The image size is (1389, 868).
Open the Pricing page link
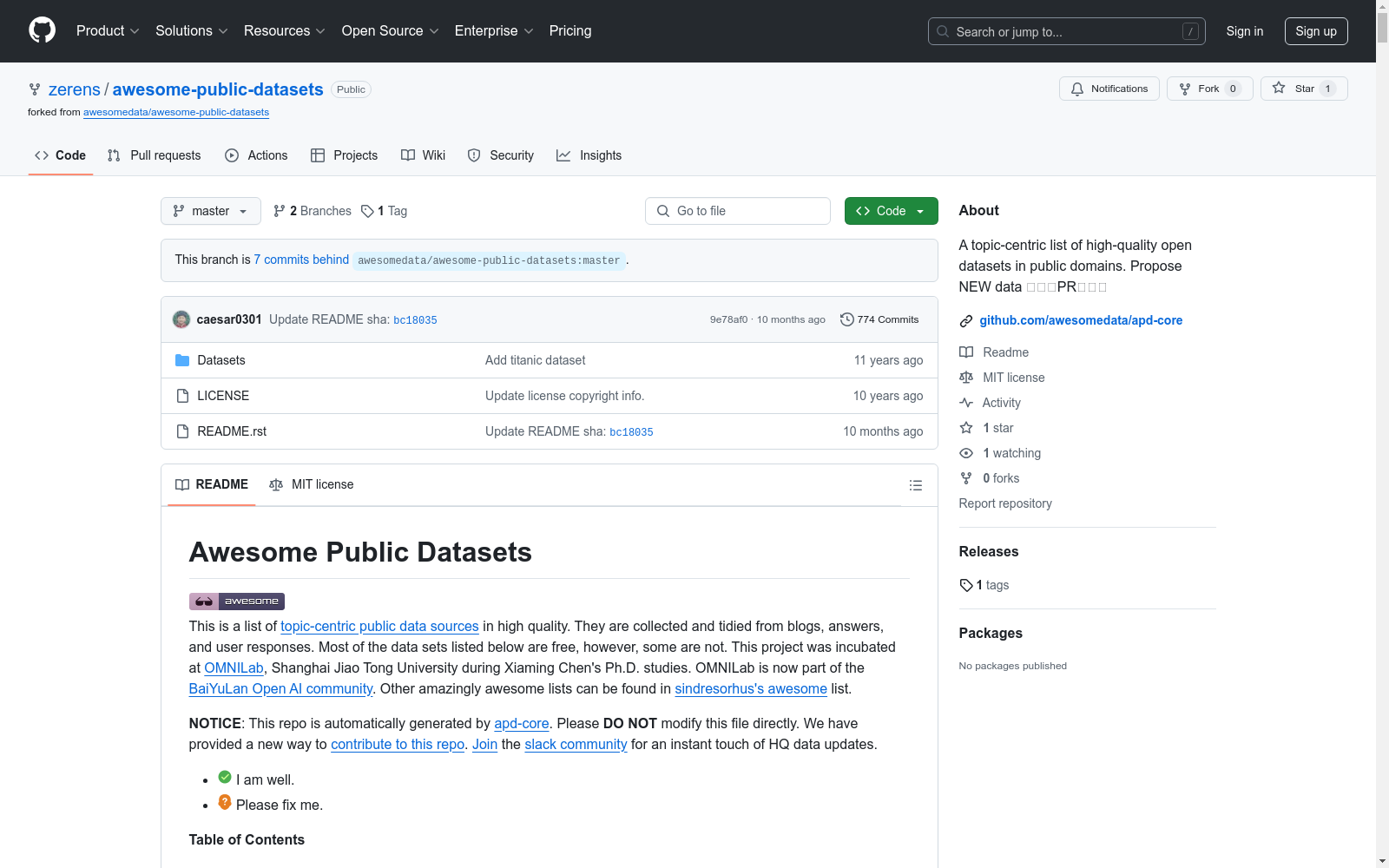pyautogui.click(x=570, y=31)
